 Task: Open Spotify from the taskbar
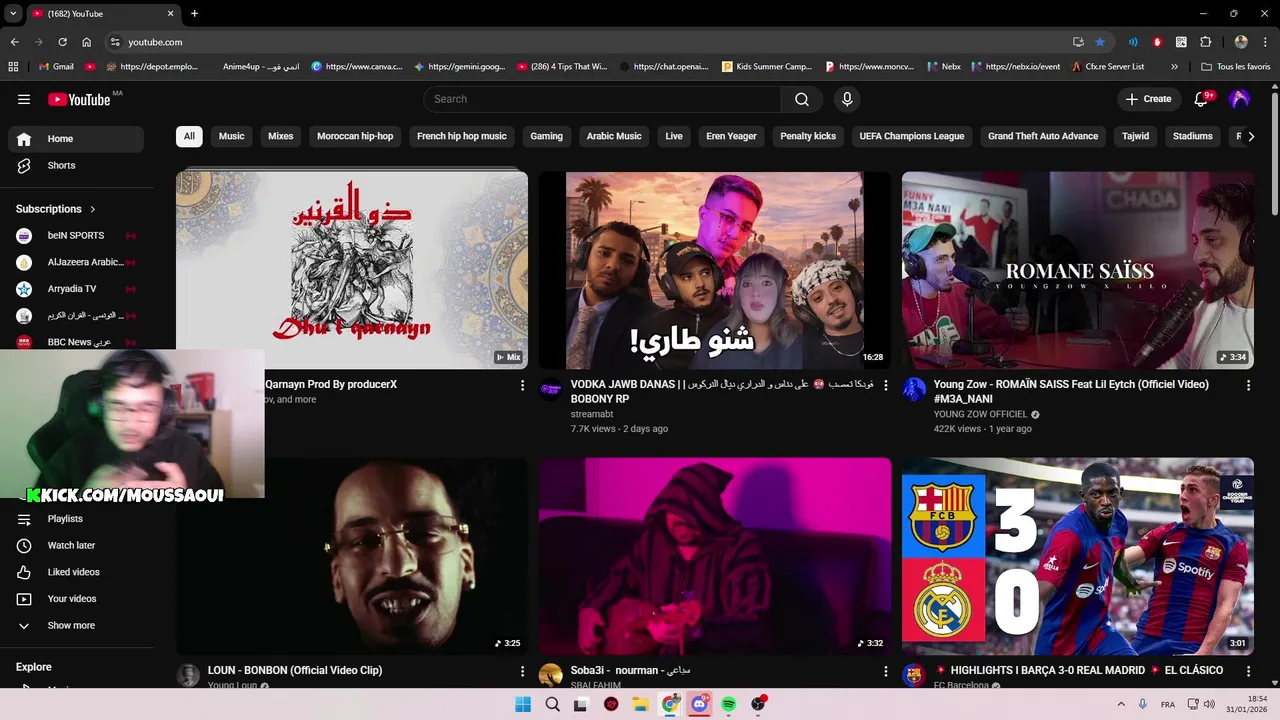pyautogui.click(x=729, y=704)
